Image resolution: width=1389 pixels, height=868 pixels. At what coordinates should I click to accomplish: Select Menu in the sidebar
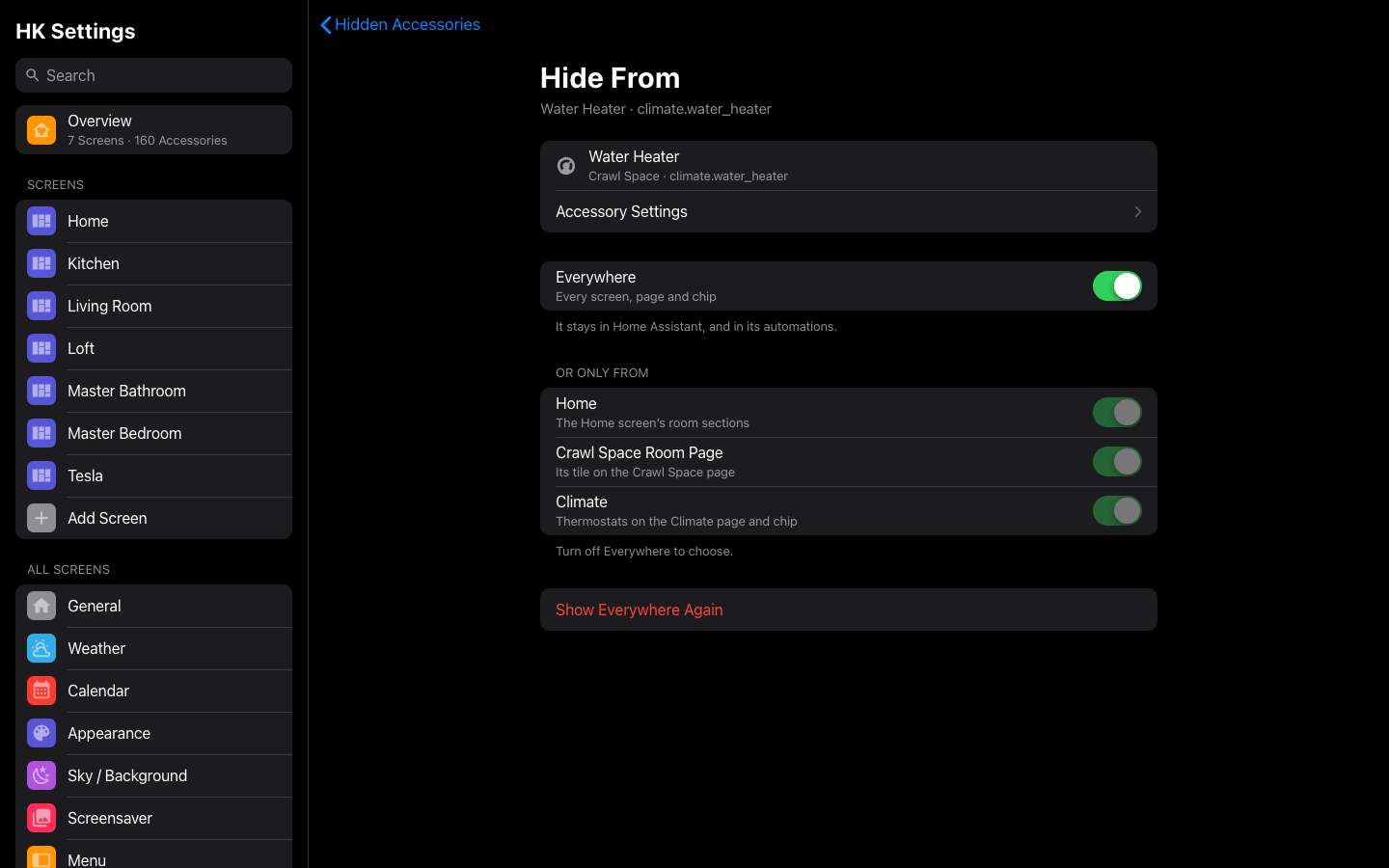click(153, 856)
